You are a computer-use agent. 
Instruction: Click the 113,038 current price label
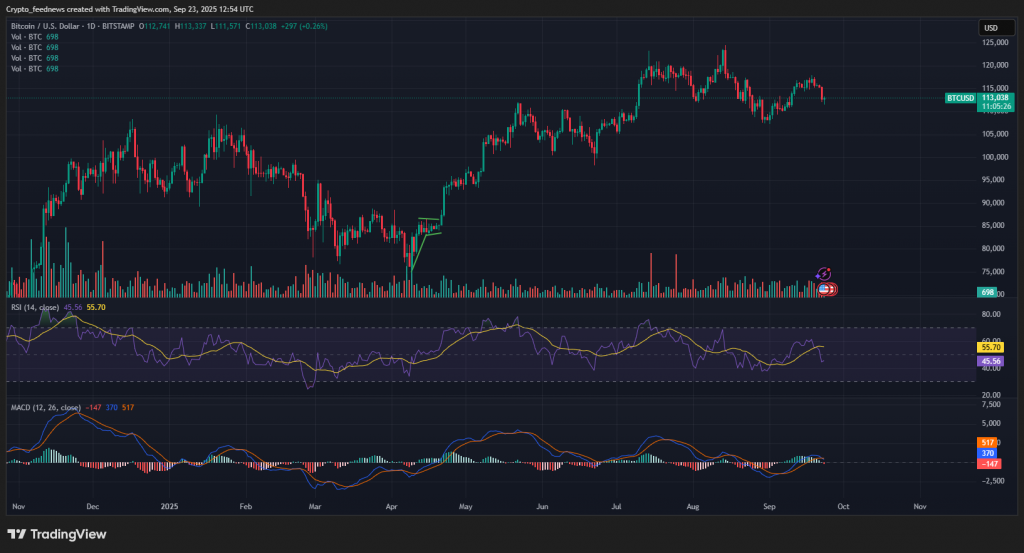click(995, 98)
